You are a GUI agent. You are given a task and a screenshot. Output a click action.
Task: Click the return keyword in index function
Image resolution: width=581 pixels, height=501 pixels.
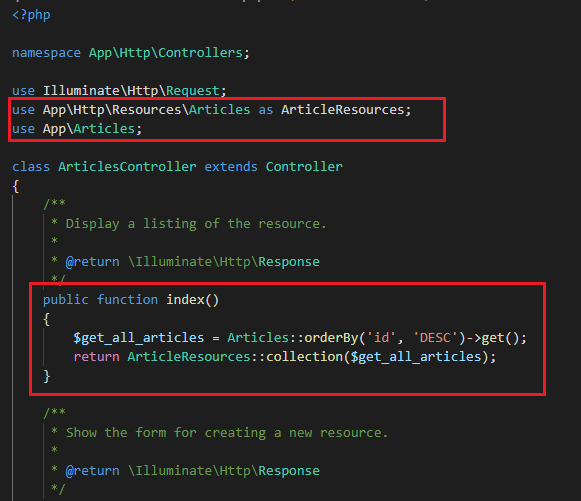[x=96, y=357]
